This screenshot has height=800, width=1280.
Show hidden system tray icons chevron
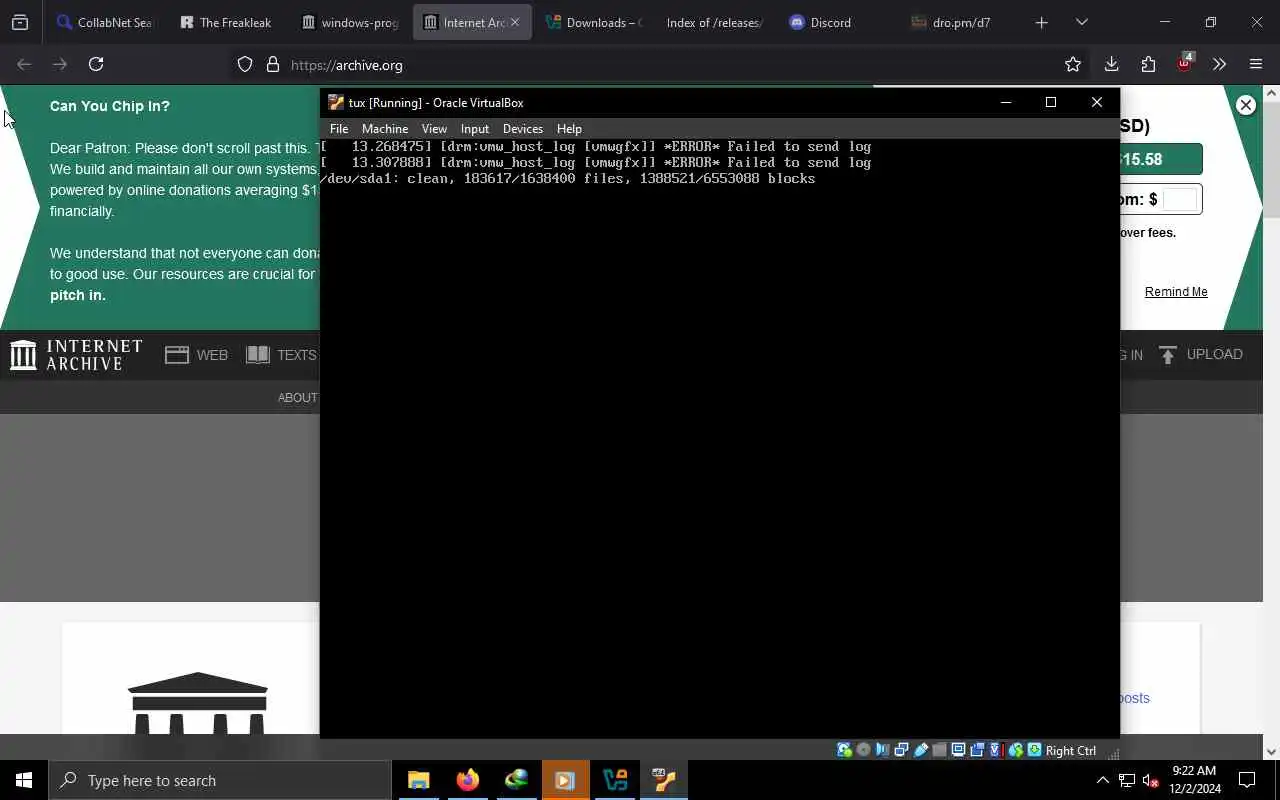1102,780
